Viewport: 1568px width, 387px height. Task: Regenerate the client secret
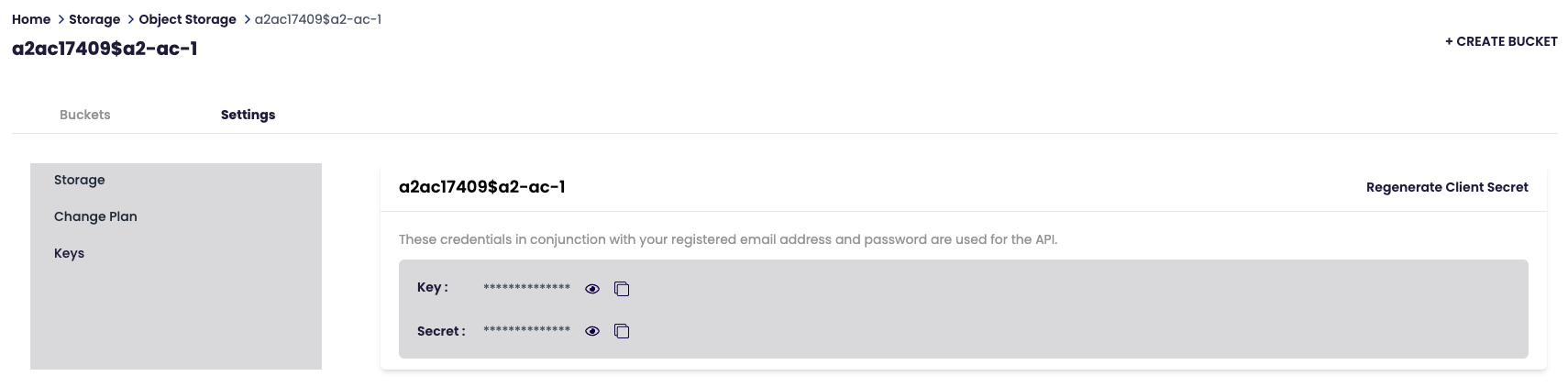[1446, 187]
